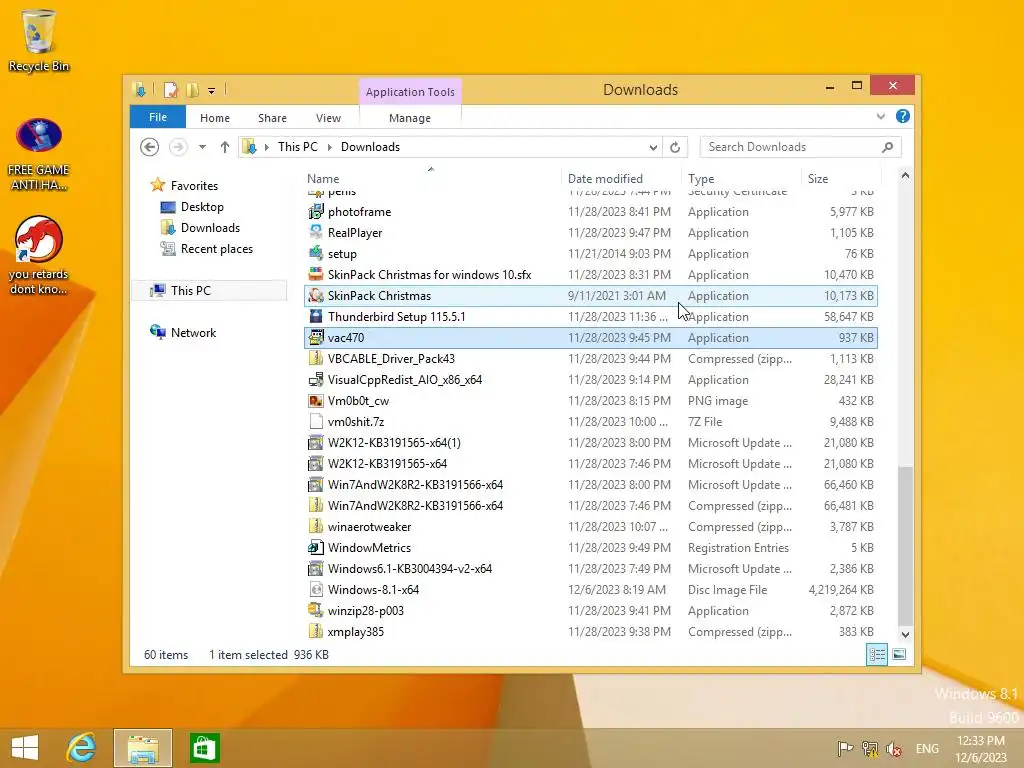Click the Thunderbird Setup 115.5.1 file icon
Viewport: 1024px width, 768px height.
(315, 317)
